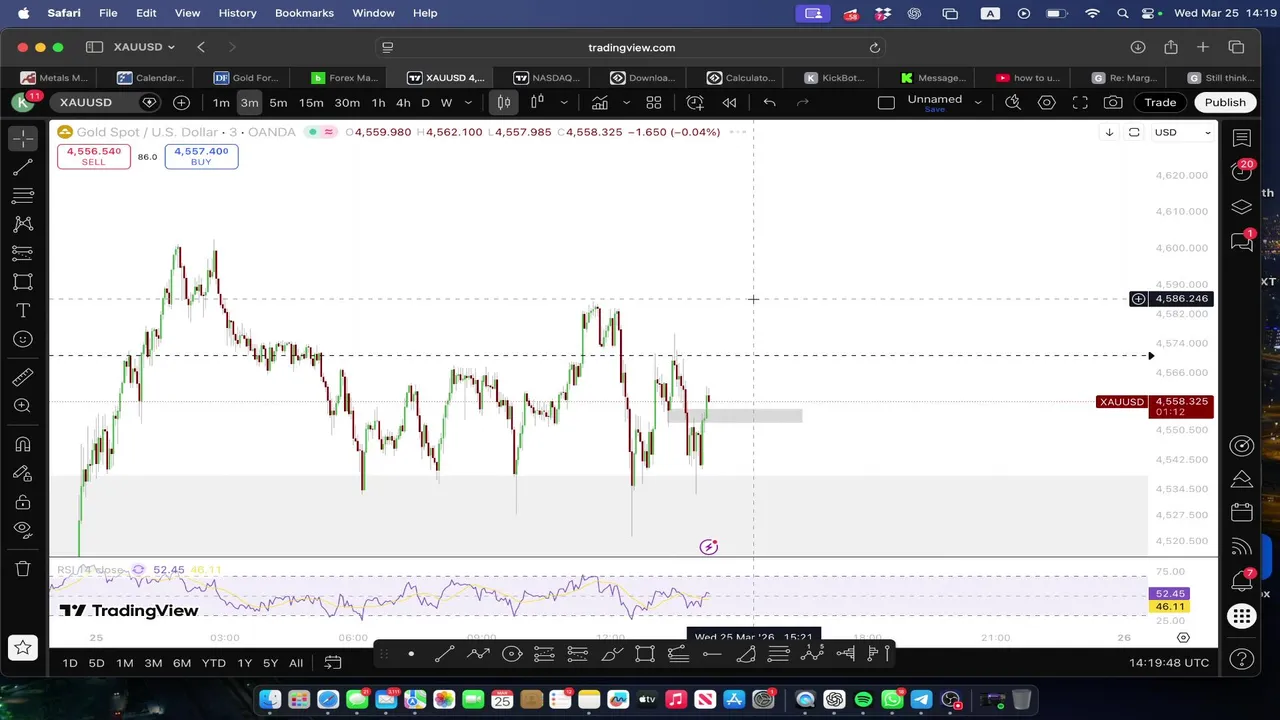1280x720 pixels.
Task: Click the horizontal line price marker arrow
Action: pyautogui.click(x=1151, y=356)
